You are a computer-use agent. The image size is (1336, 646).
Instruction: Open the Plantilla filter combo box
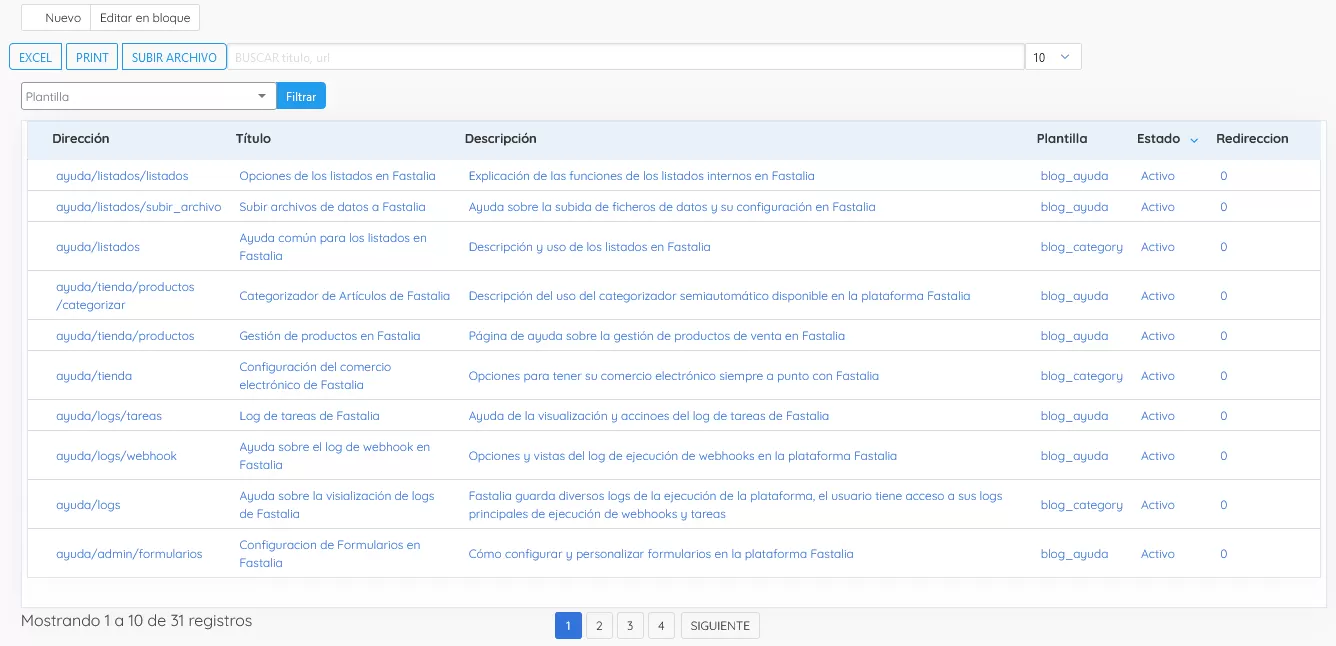pyautogui.click(x=148, y=96)
